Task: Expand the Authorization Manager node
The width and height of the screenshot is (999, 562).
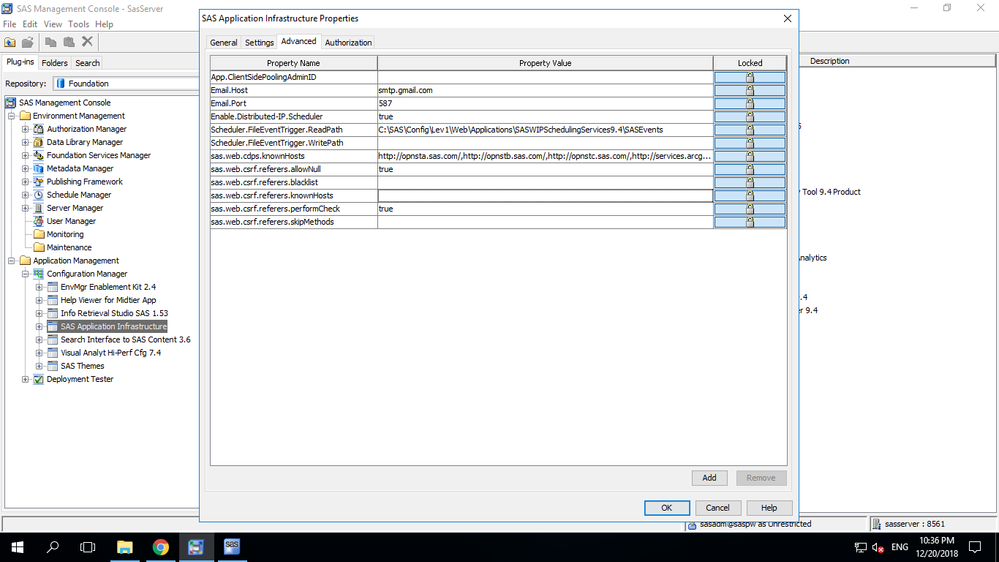Action: coord(25,129)
